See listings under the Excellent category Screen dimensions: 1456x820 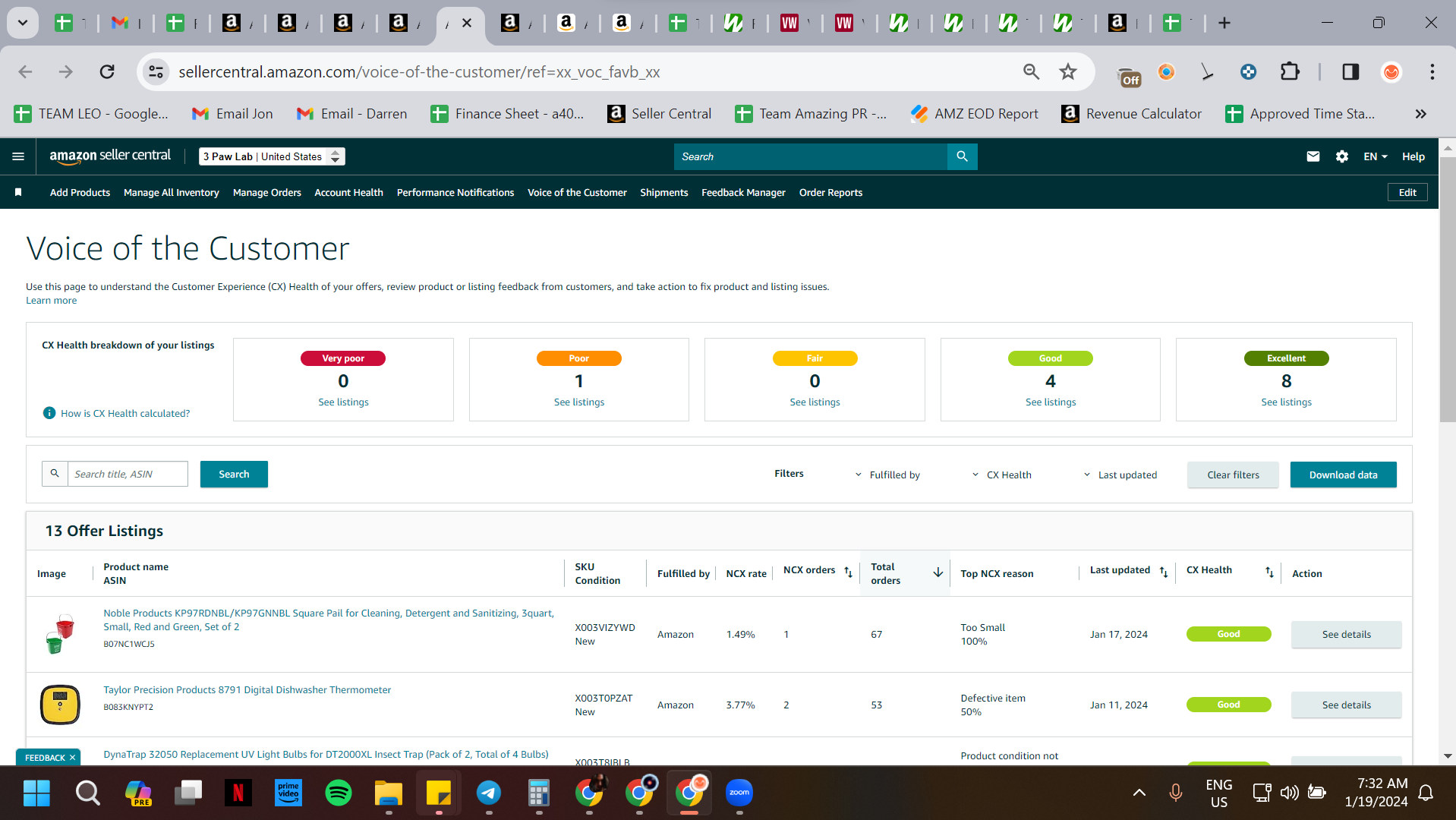pyautogui.click(x=1286, y=402)
